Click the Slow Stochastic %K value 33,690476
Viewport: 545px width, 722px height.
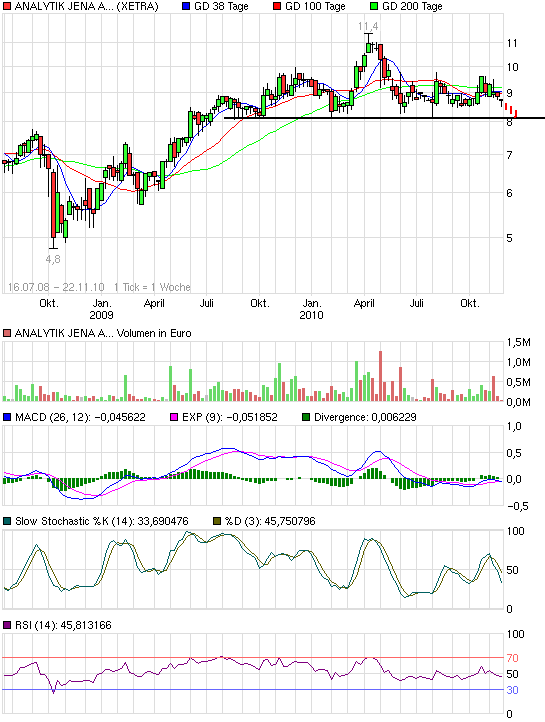point(163,521)
